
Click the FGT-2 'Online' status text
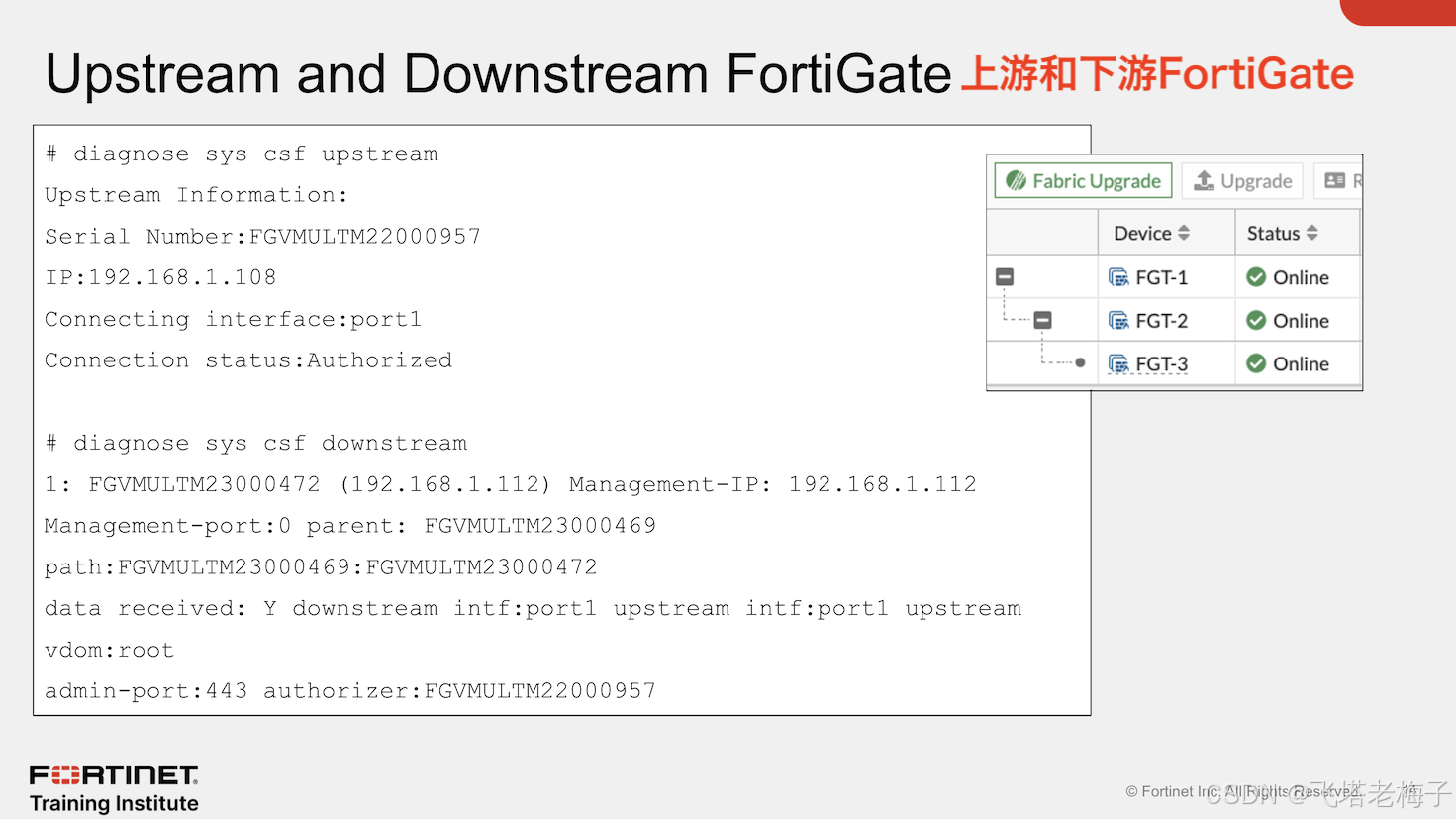(1301, 321)
